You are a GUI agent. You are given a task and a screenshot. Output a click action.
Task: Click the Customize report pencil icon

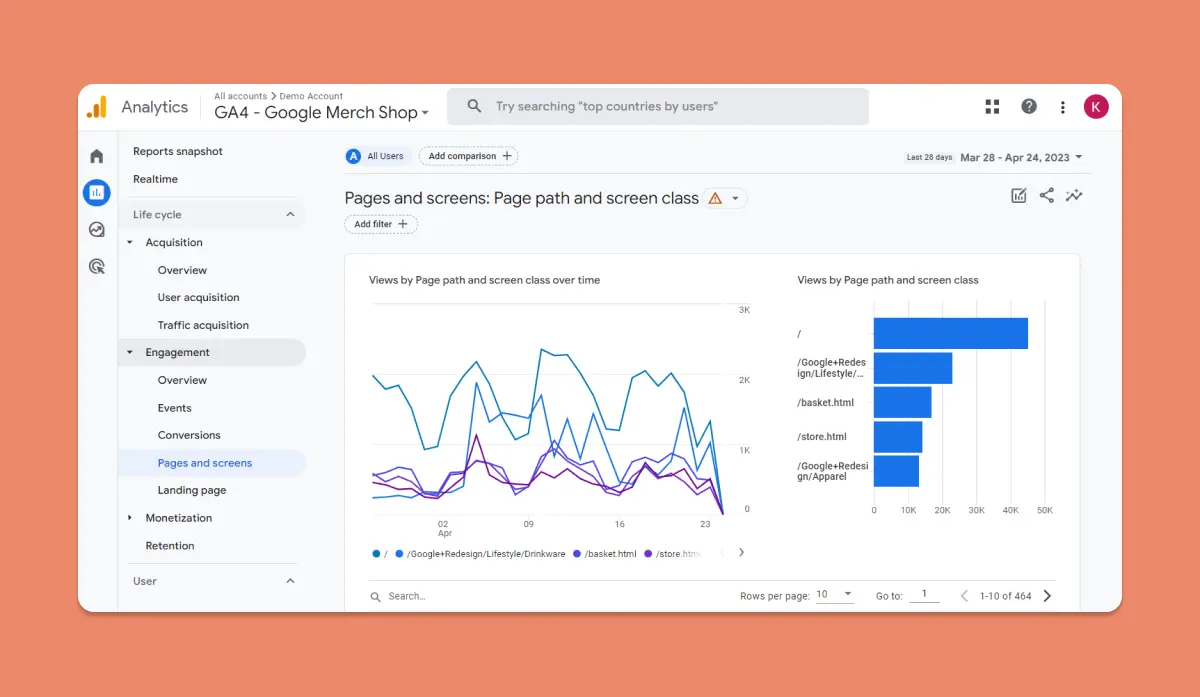[x=1019, y=196]
